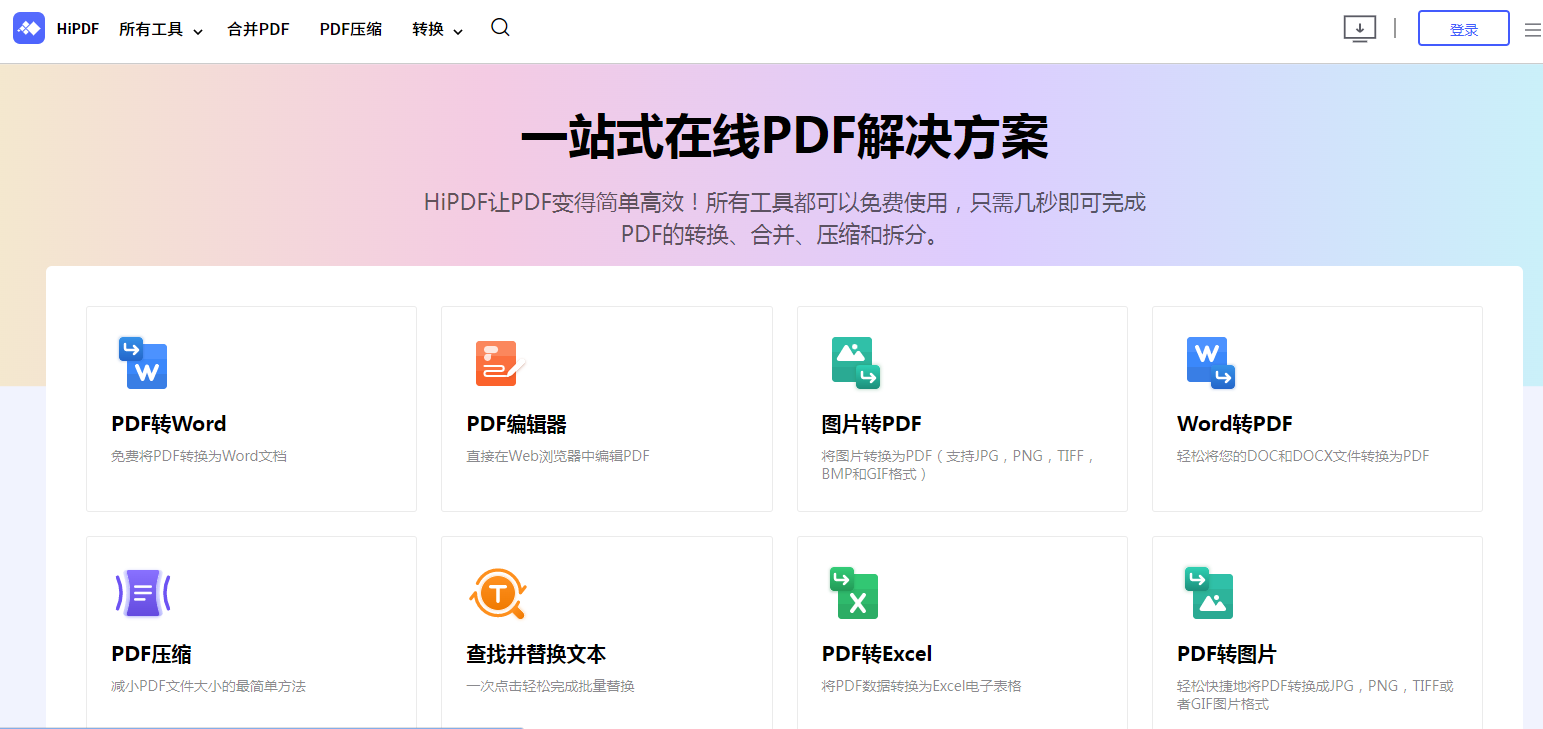This screenshot has height=729, width=1543.
Task: Click the 查找并替换文本 tool icon
Action: [x=497, y=594]
